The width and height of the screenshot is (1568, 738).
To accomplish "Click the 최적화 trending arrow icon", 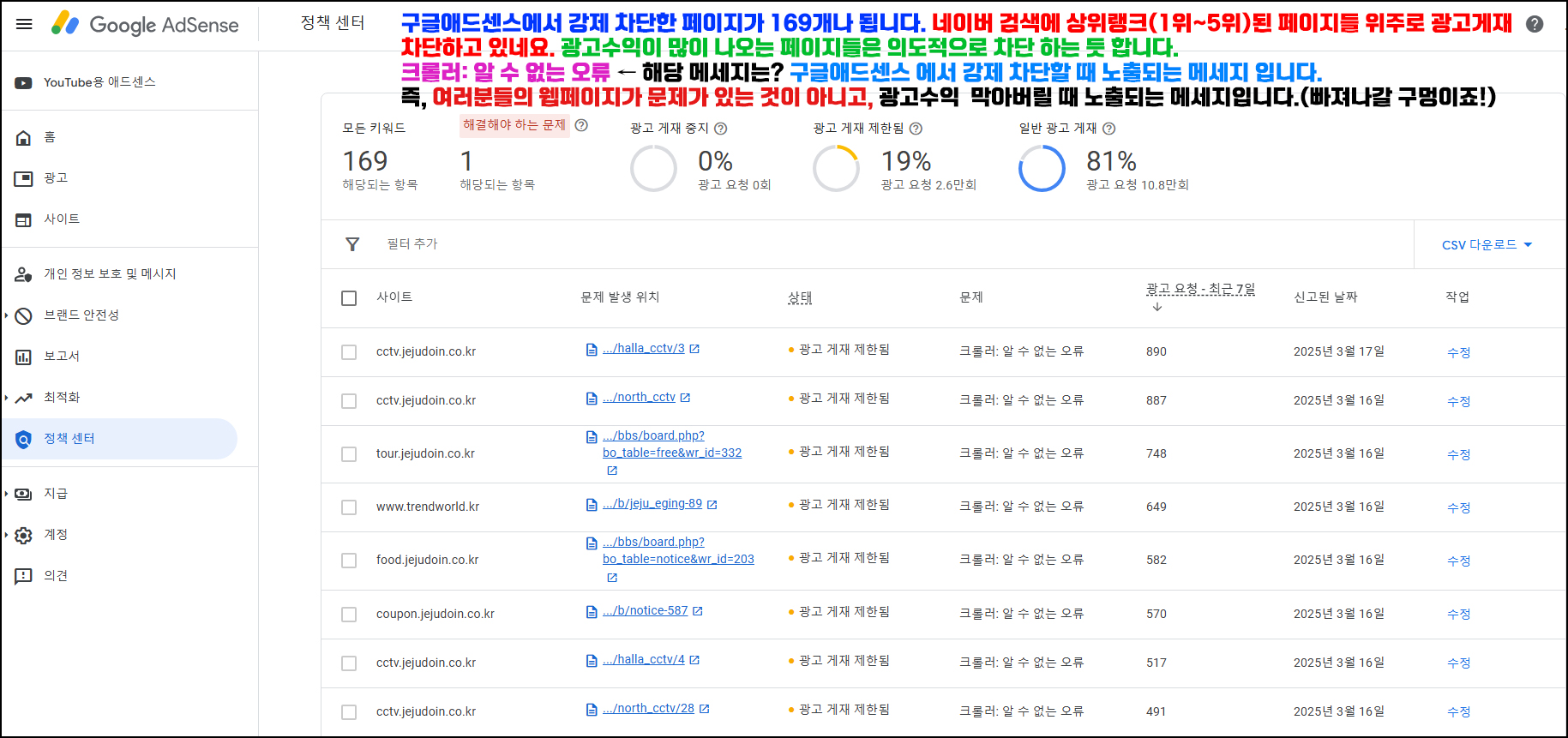I will point(24,398).
